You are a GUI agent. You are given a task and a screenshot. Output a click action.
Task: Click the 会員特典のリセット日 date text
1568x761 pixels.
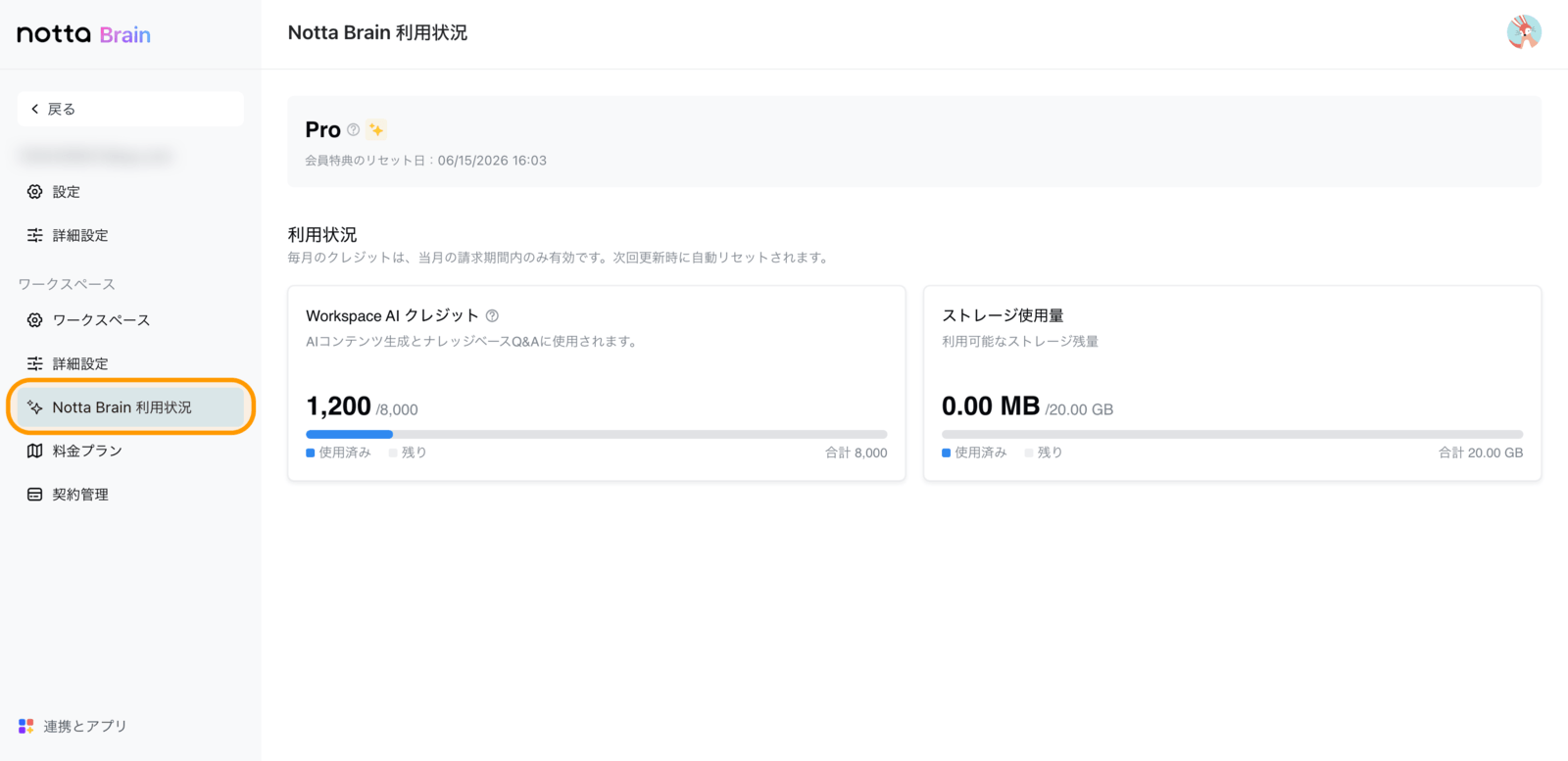click(x=426, y=161)
